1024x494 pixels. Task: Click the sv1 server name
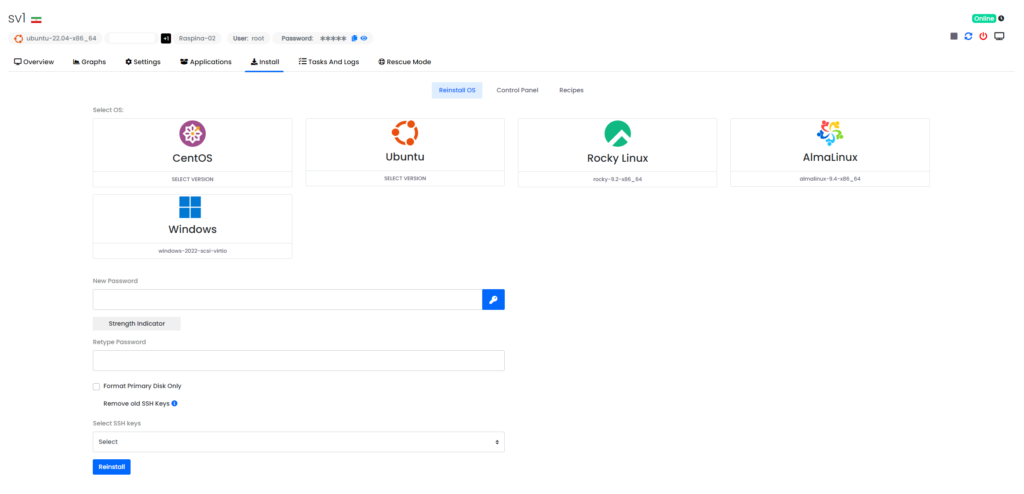click(x=17, y=18)
